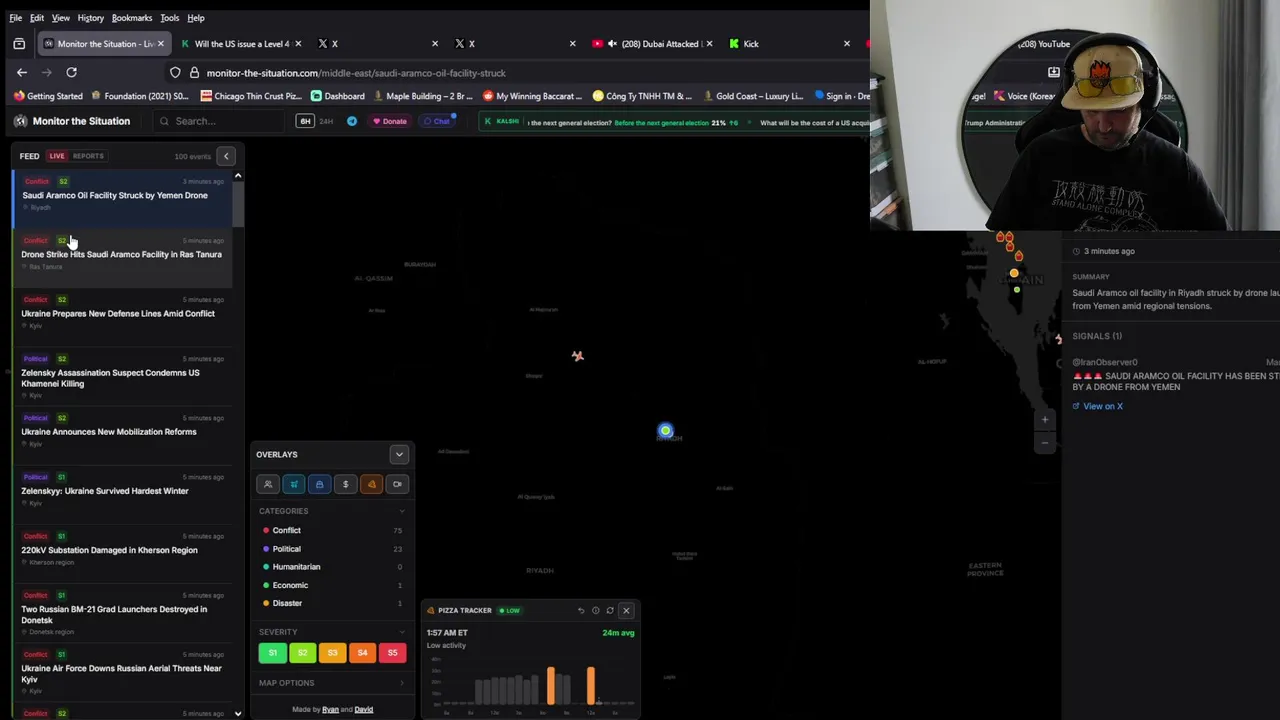This screenshot has height=720, width=1280.
Task: Collapse the Overlays panel chevron
Action: point(399,454)
